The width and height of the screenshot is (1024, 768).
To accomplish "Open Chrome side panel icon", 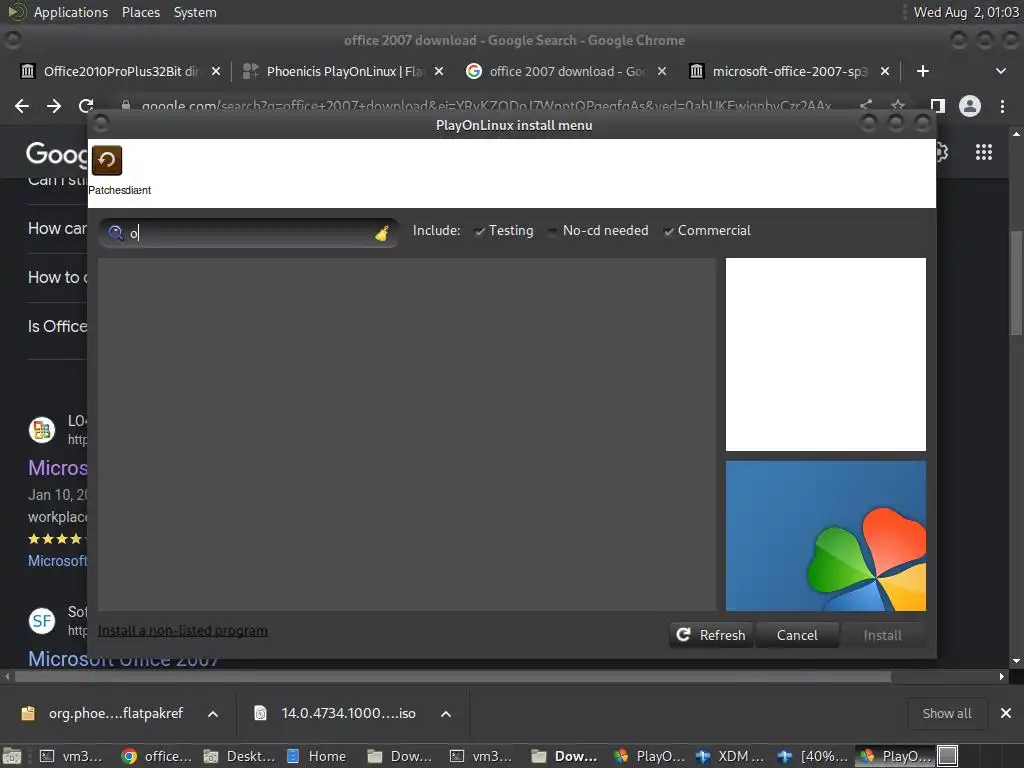I will tap(937, 106).
